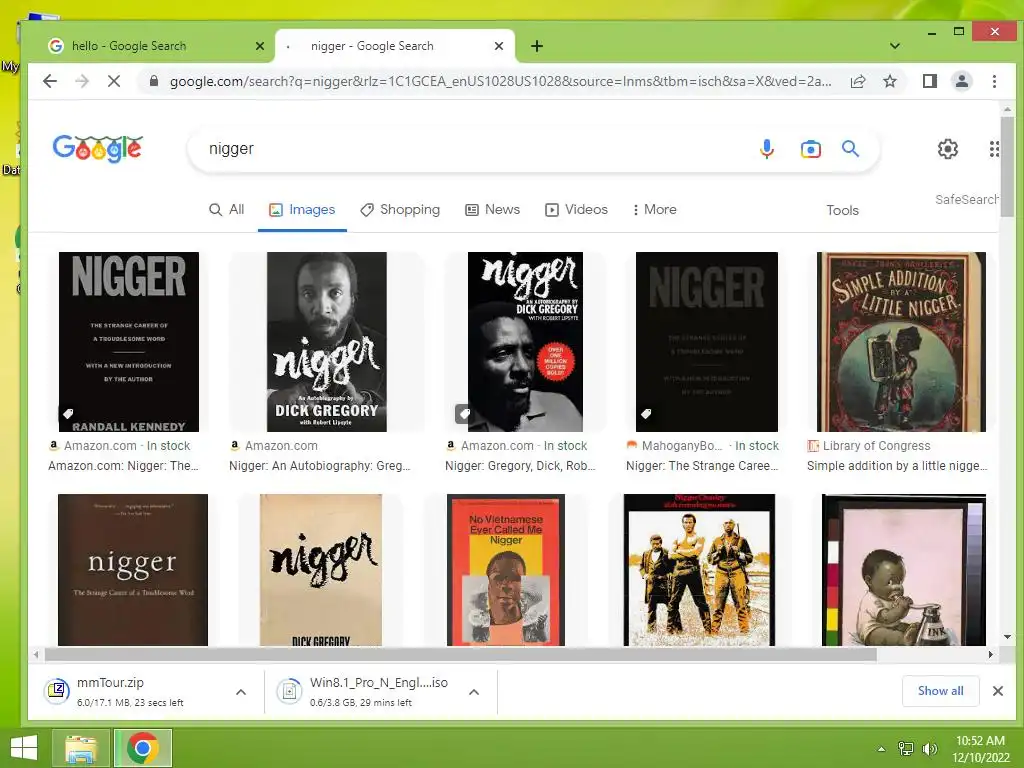1024x768 pixels.
Task: Switch to the All results tab
Action: 227,210
